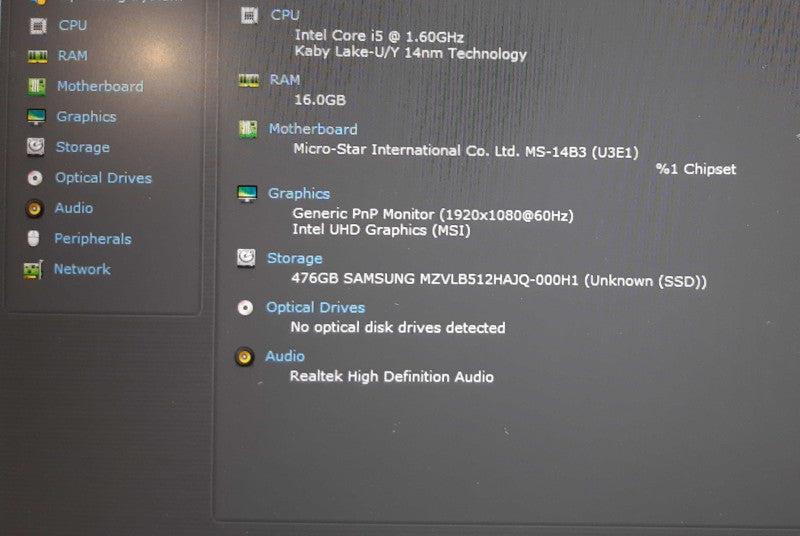Select Network in the sidebar list
The image size is (800, 536).
coord(82,269)
